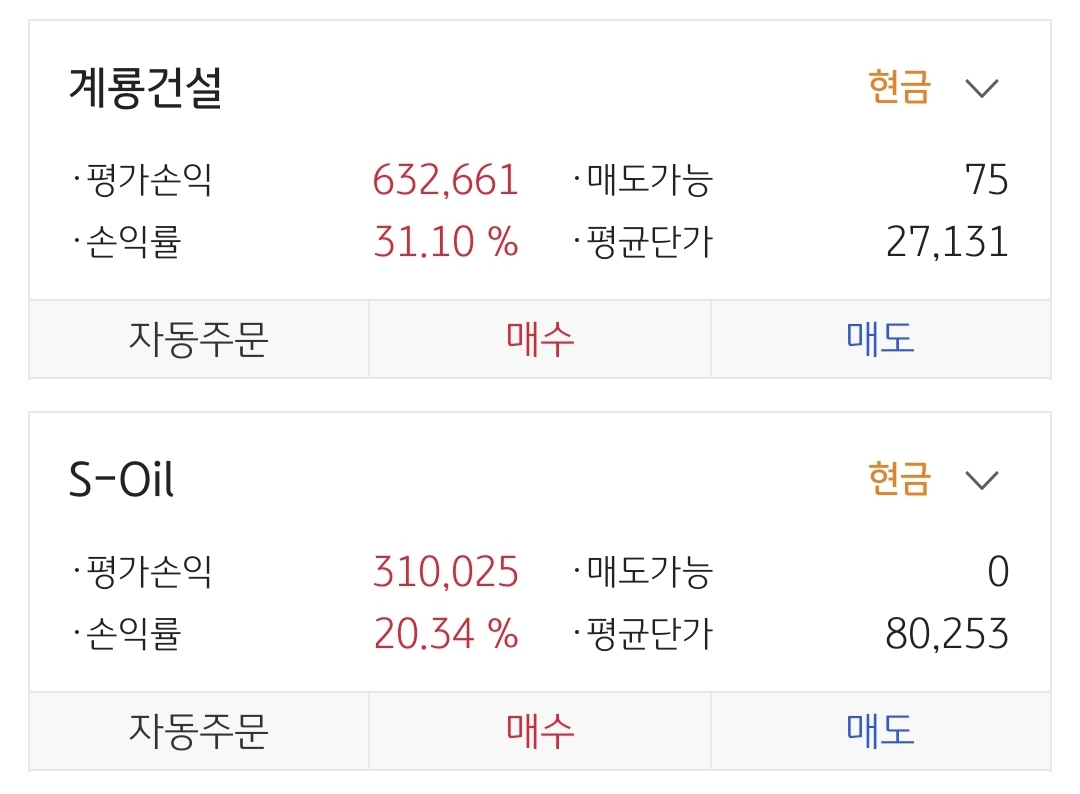Viewport: 1080px width, 794px height.
Task: Tap 매도 to sell S-Oil
Action: tap(880, 731)
